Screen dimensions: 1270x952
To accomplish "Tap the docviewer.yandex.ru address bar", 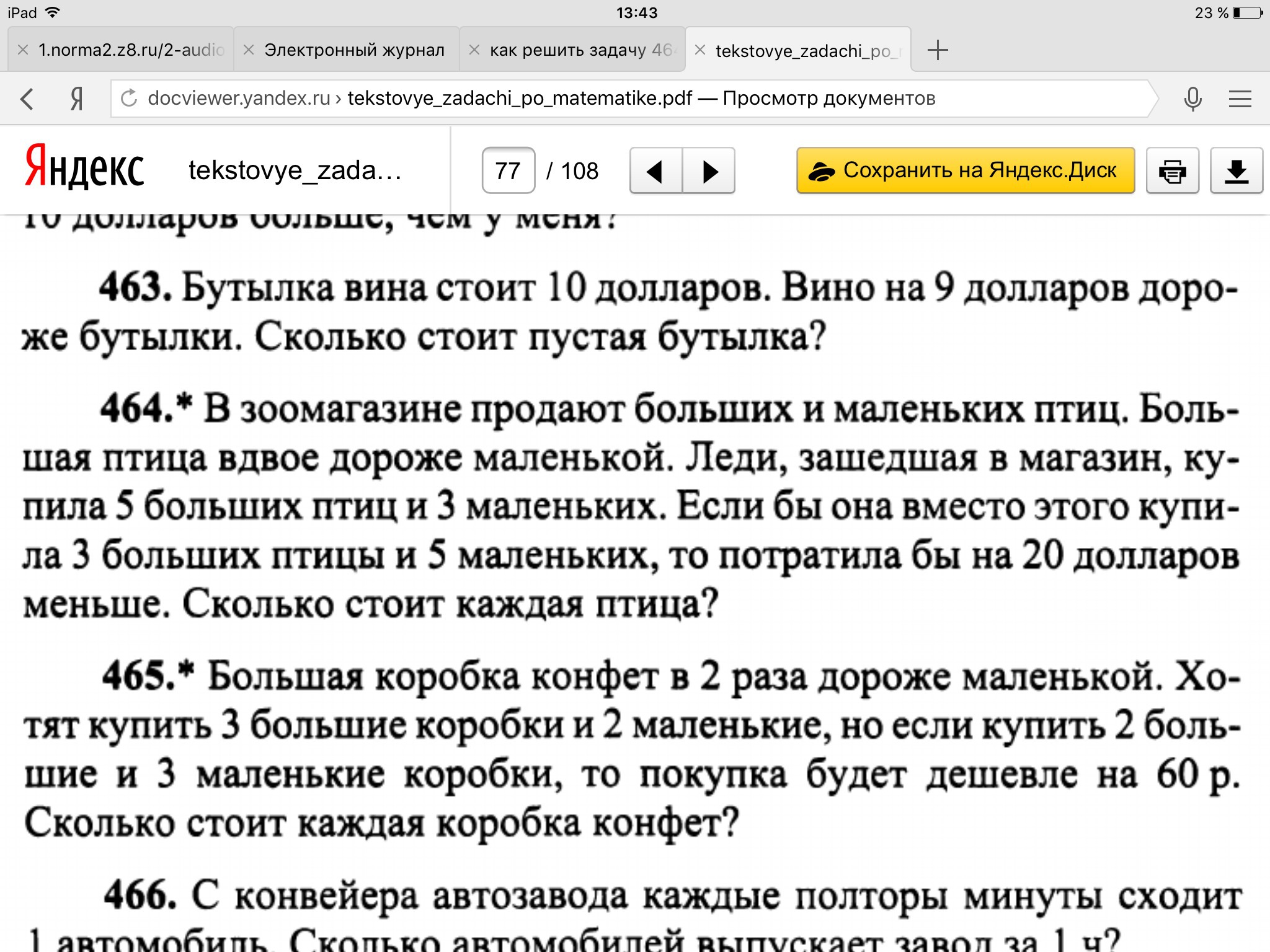I will [x=620, y=99].
